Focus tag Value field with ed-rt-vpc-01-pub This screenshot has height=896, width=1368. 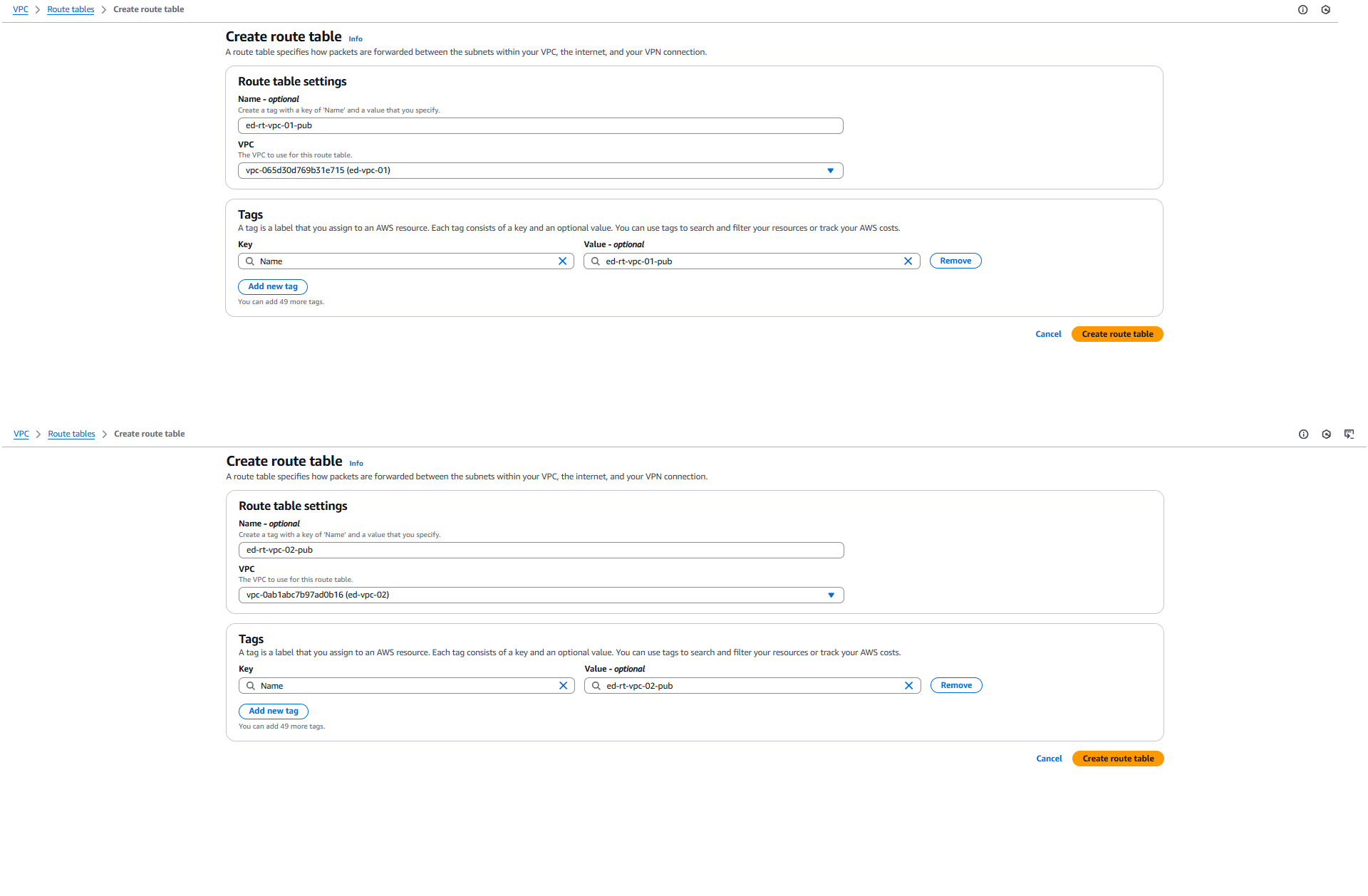pyautogui.click(x=752, y=261)
